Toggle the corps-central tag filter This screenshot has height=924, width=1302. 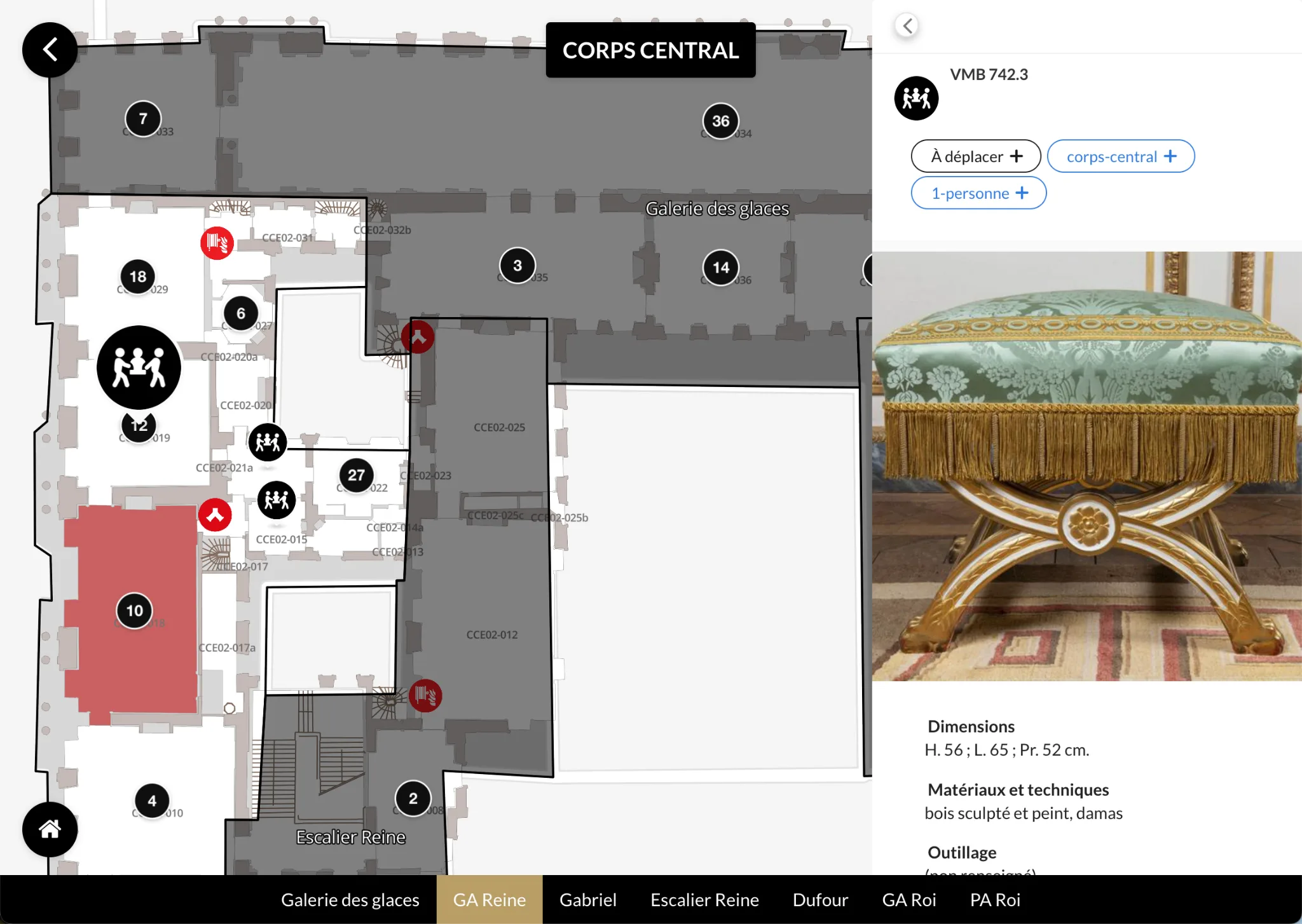[x=1121, y=156]
